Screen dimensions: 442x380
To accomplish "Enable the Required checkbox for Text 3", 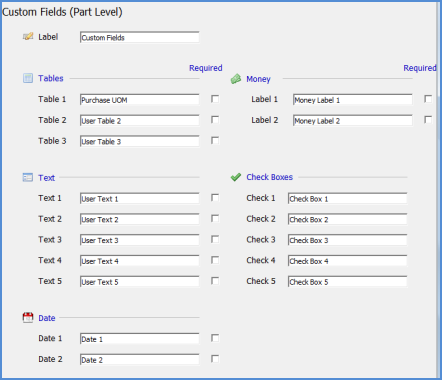I will (215, 239).
